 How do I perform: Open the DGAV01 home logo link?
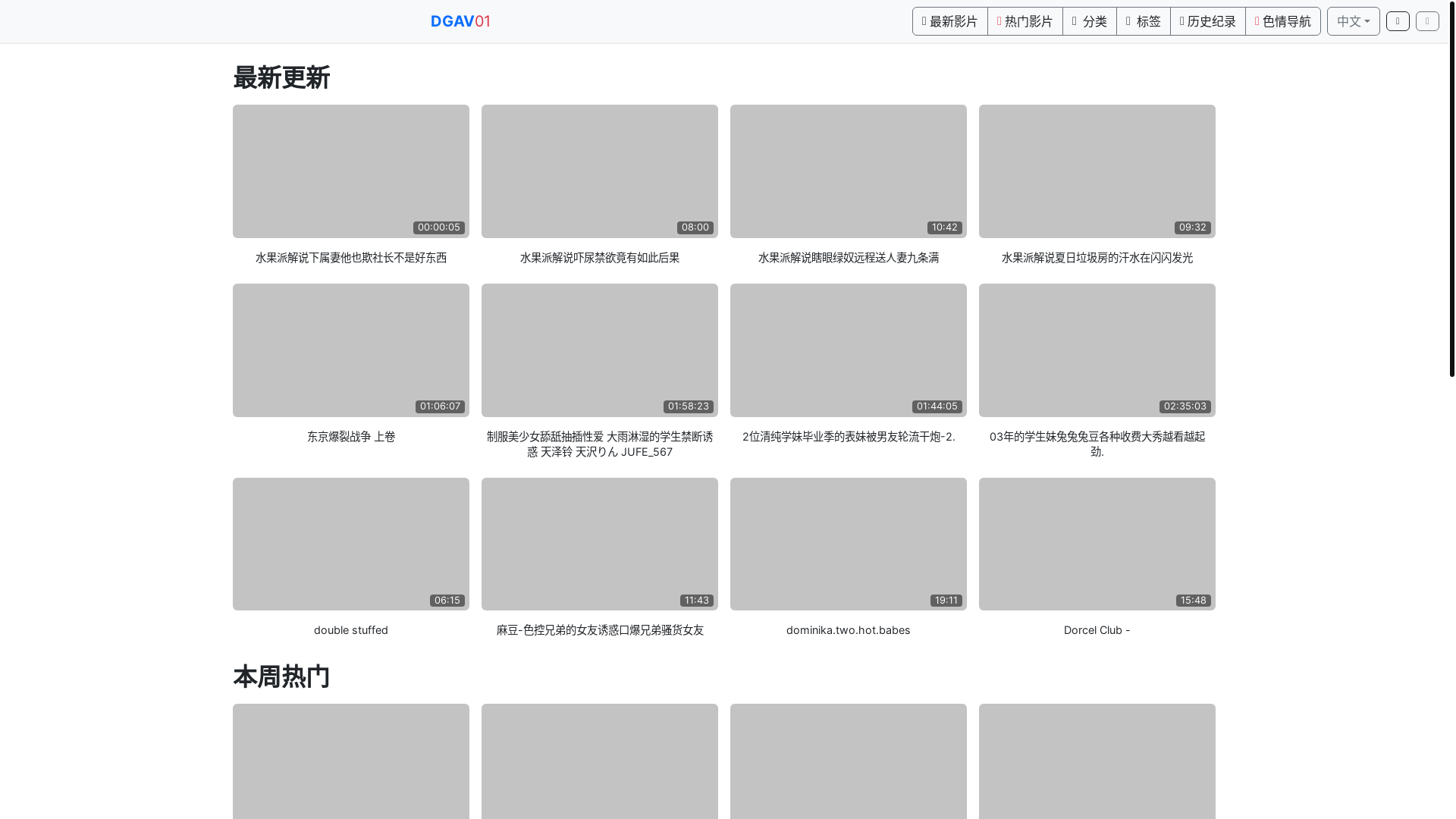(x=460, y=21)
